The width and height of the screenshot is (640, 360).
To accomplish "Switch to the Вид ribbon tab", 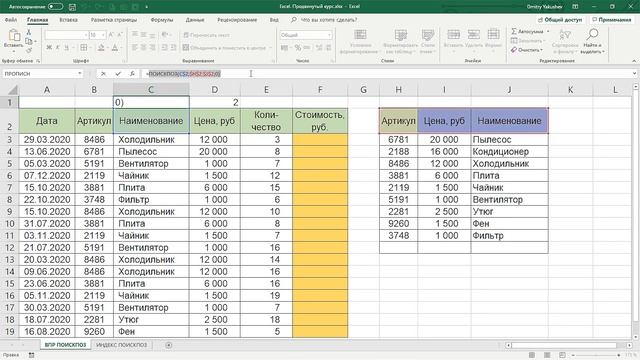I will pyautogui.click(x=274, y=20).
